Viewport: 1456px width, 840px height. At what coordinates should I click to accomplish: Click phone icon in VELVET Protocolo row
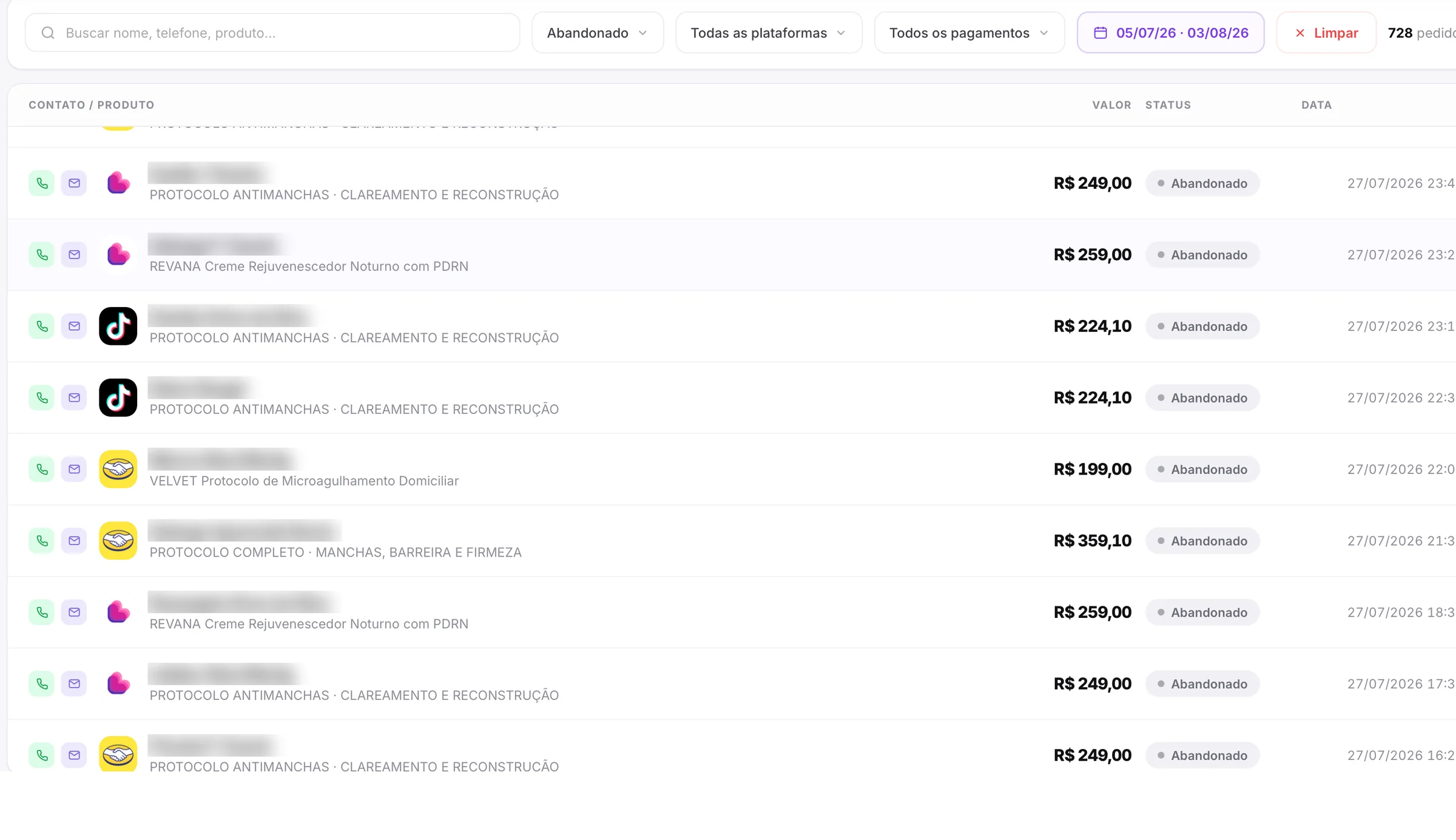pyautogui.click(x=42, y=469)
